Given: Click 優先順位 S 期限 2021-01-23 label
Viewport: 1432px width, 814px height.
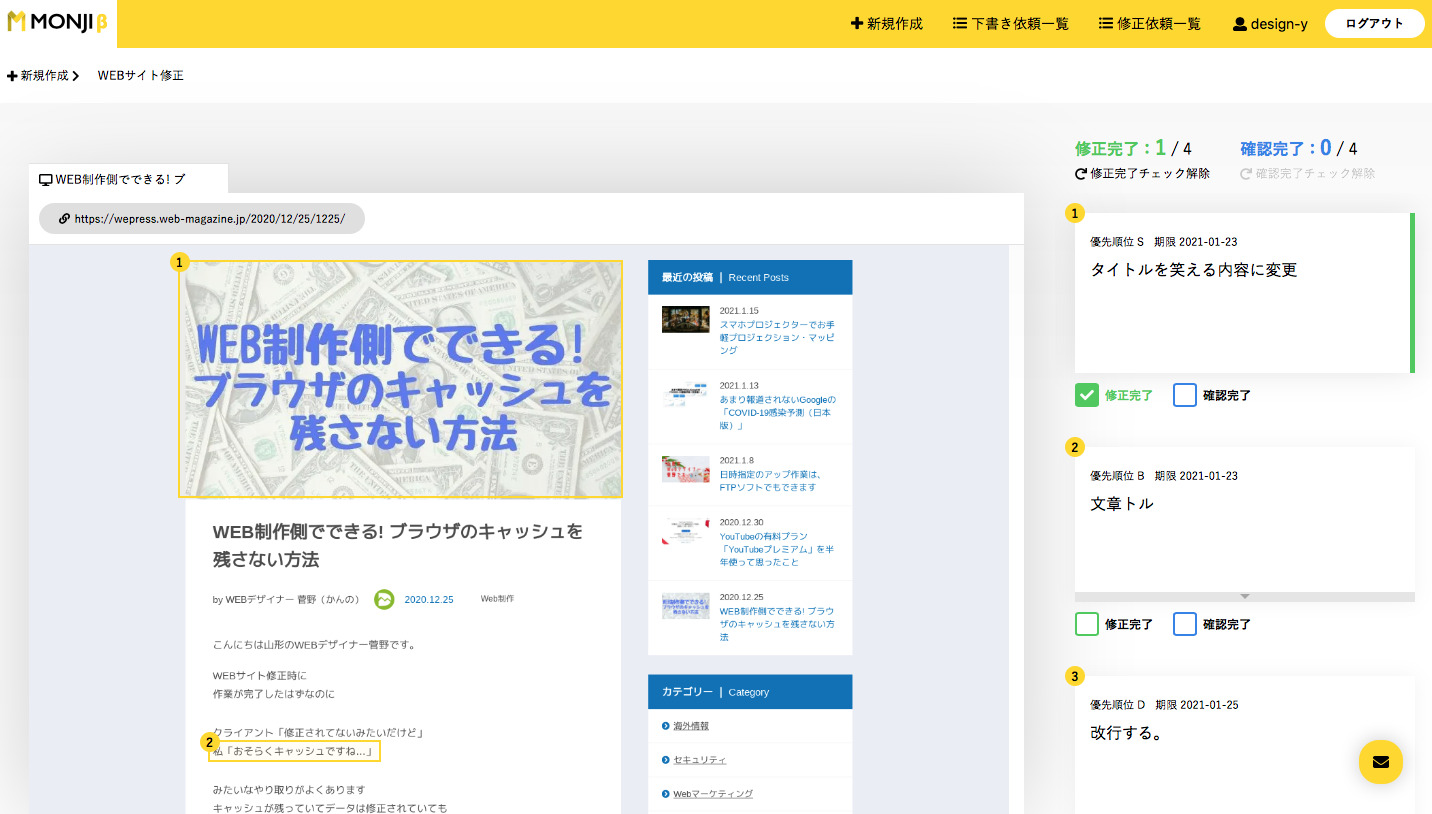Looking at the screenshot, I should [1164, 242].
